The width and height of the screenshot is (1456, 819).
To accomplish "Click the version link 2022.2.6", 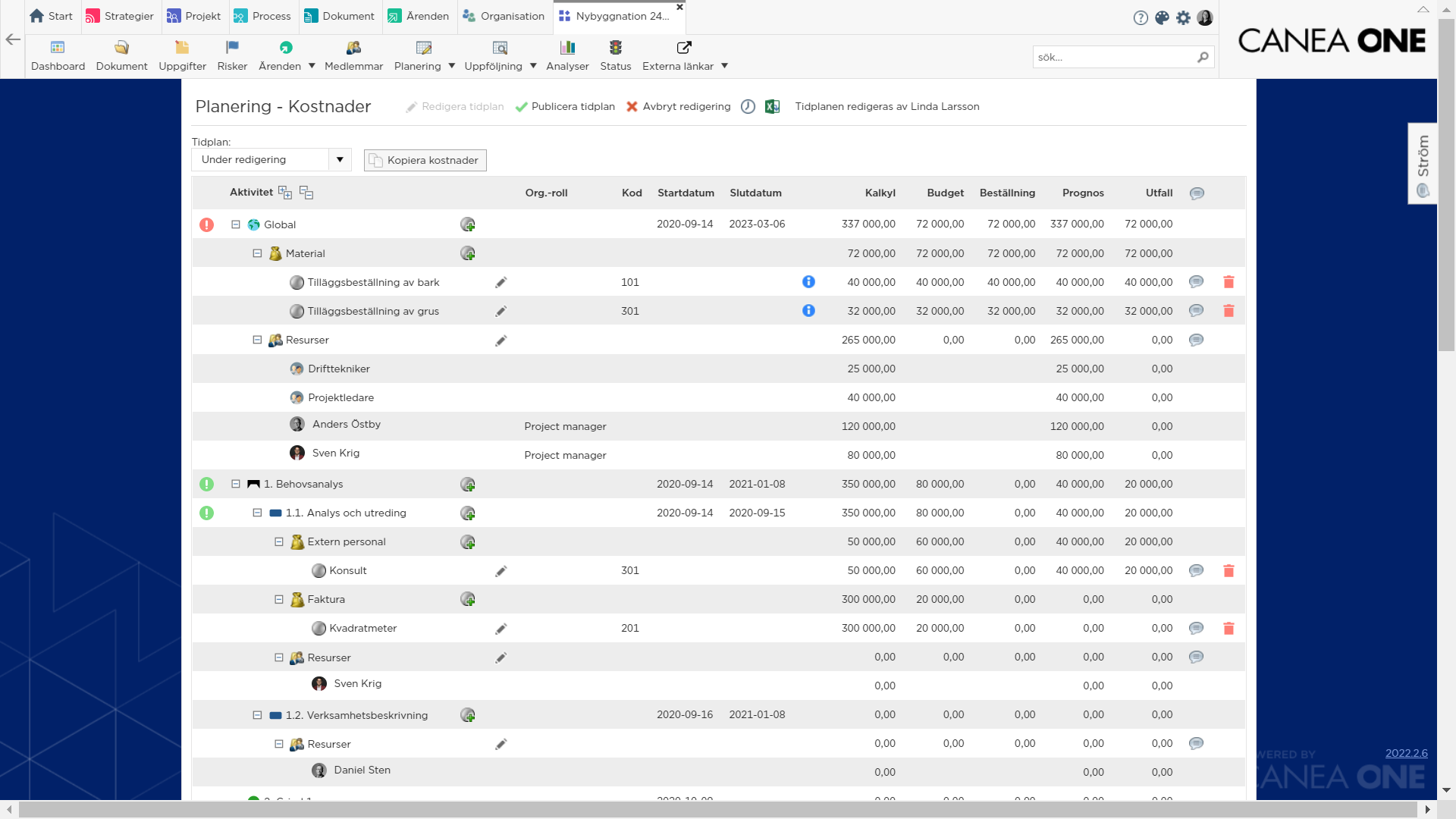I will point(1406,753).
